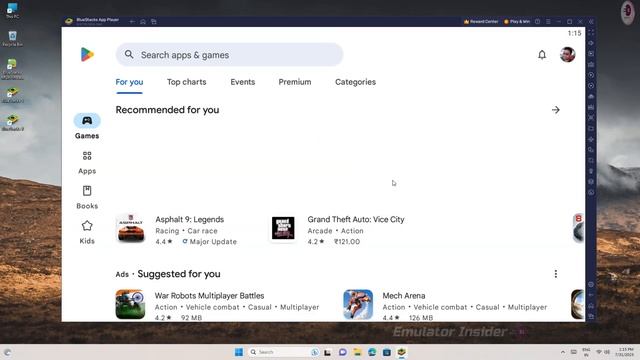Select Kids in the sidebar
This screenshot has width=640, height=360.
[x=87, y=233]
